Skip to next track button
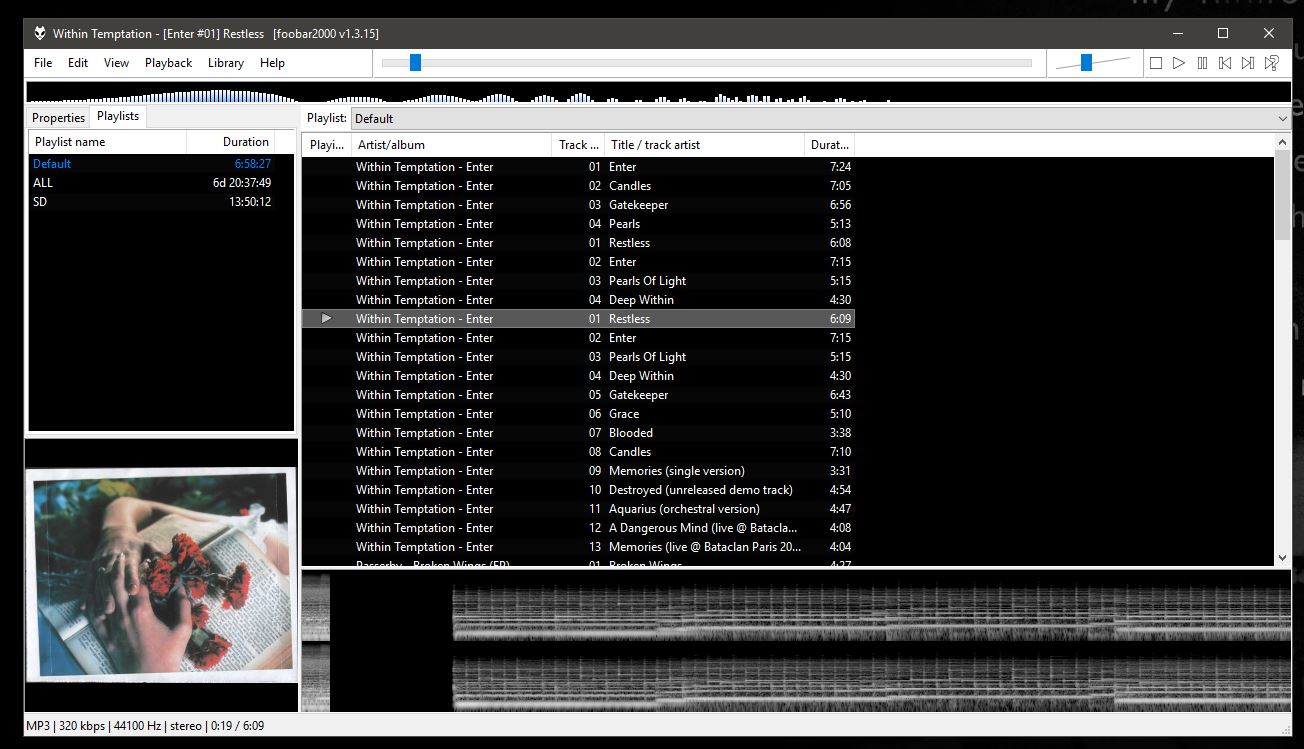The image size is (1304, 749). [1248, 63]
